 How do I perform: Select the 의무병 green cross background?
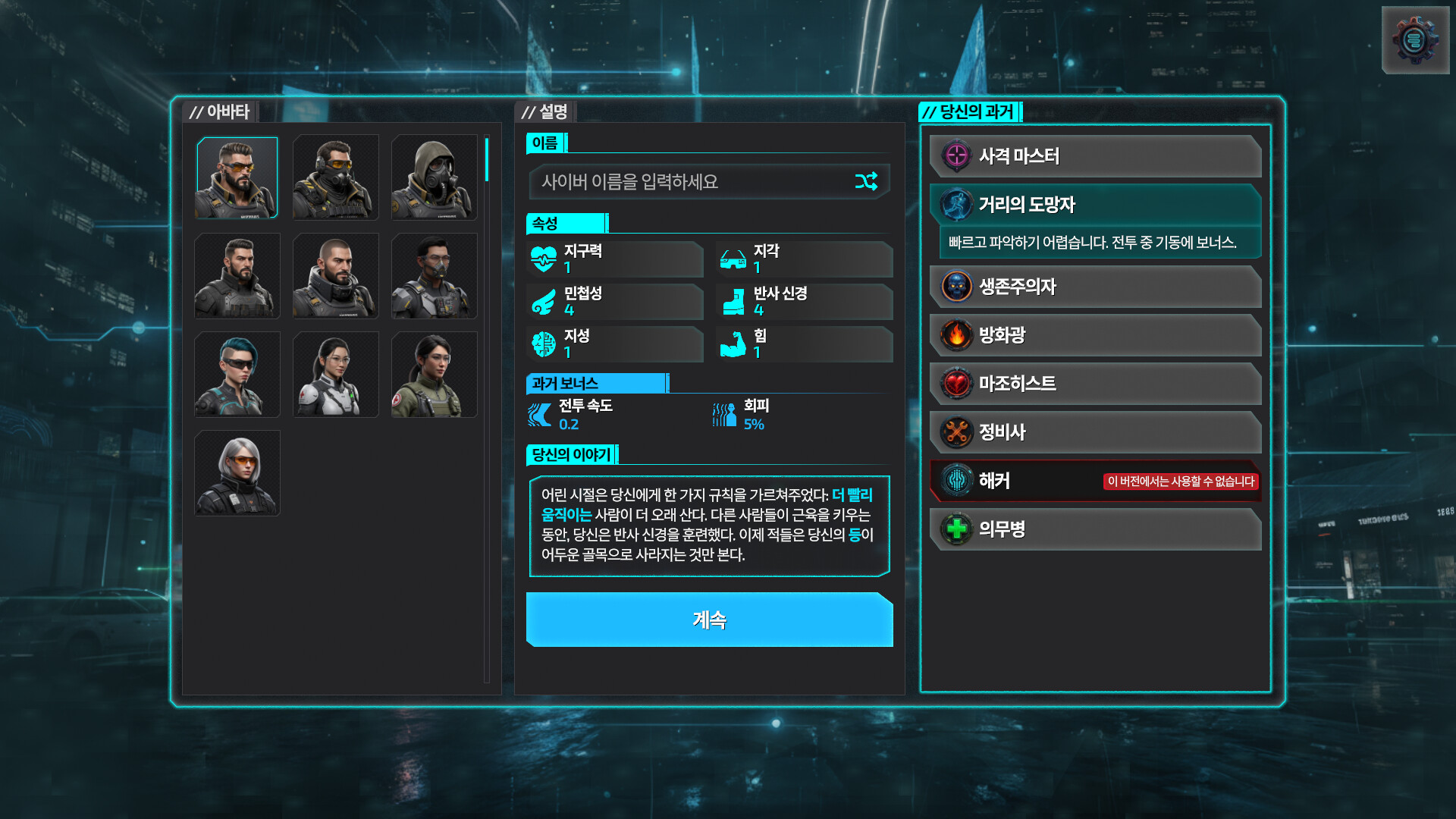(1096, 529)
